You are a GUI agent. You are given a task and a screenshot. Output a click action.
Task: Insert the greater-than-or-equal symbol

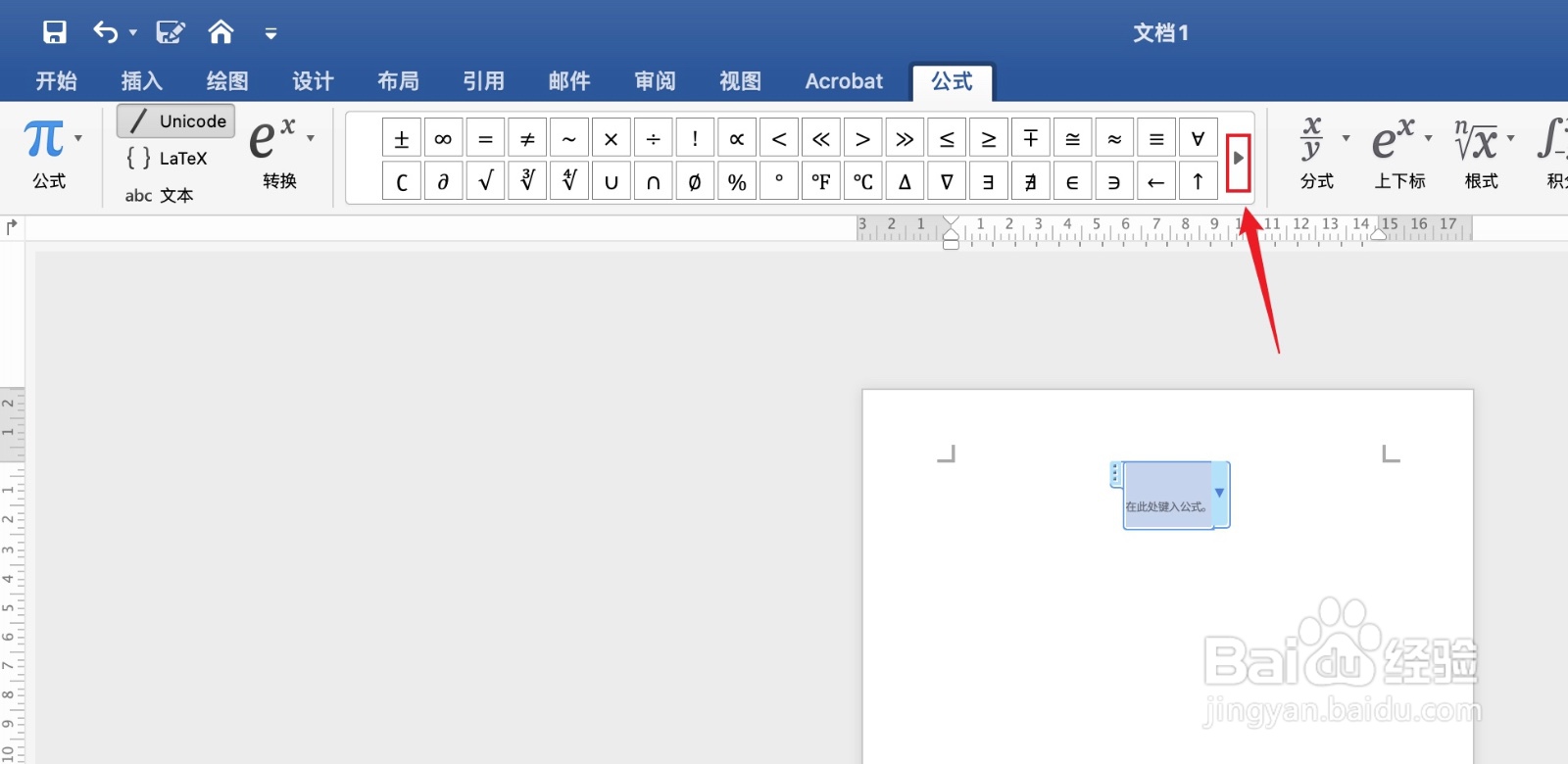click(x=989, y=138)
